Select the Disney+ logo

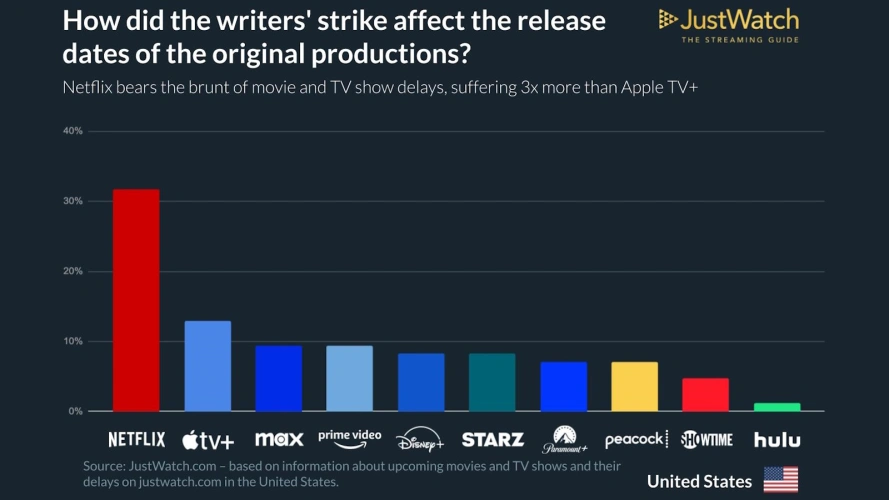click(x=420, y=440)
